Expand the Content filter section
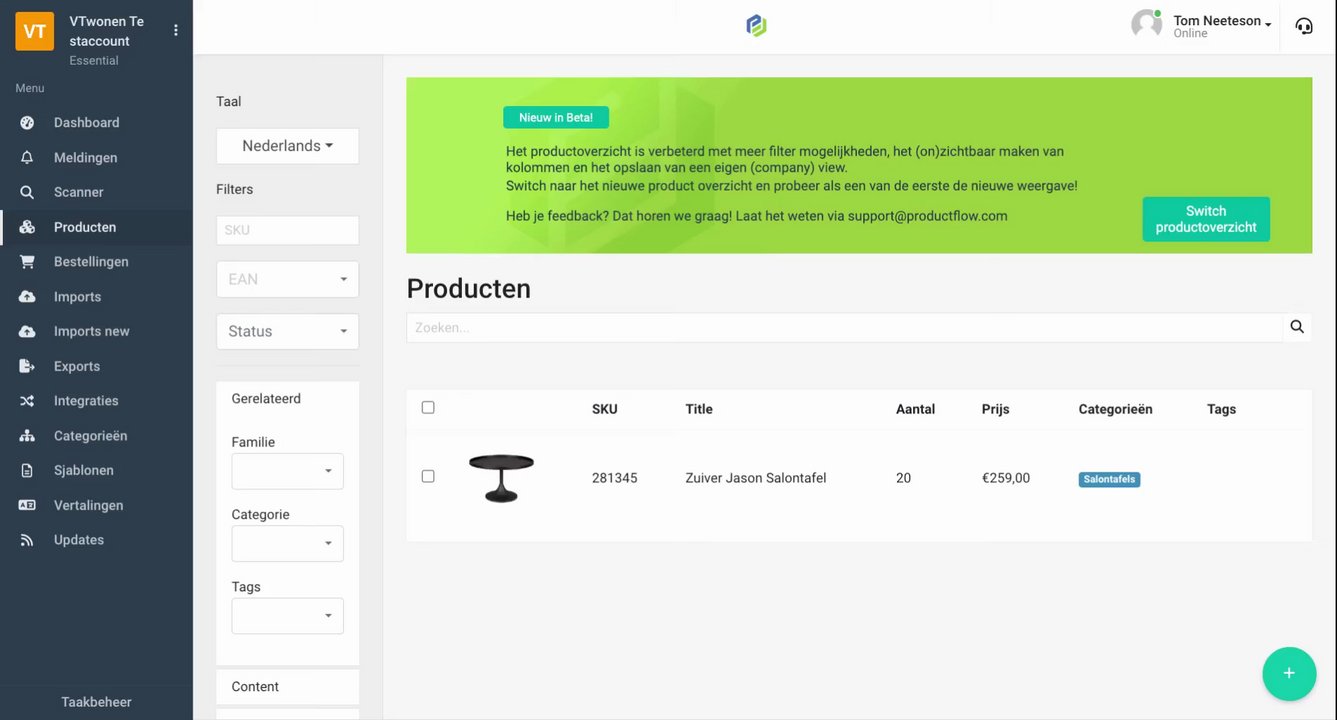Image resolution: width=1337 pixels, height=720 pixels. (287, 687)
